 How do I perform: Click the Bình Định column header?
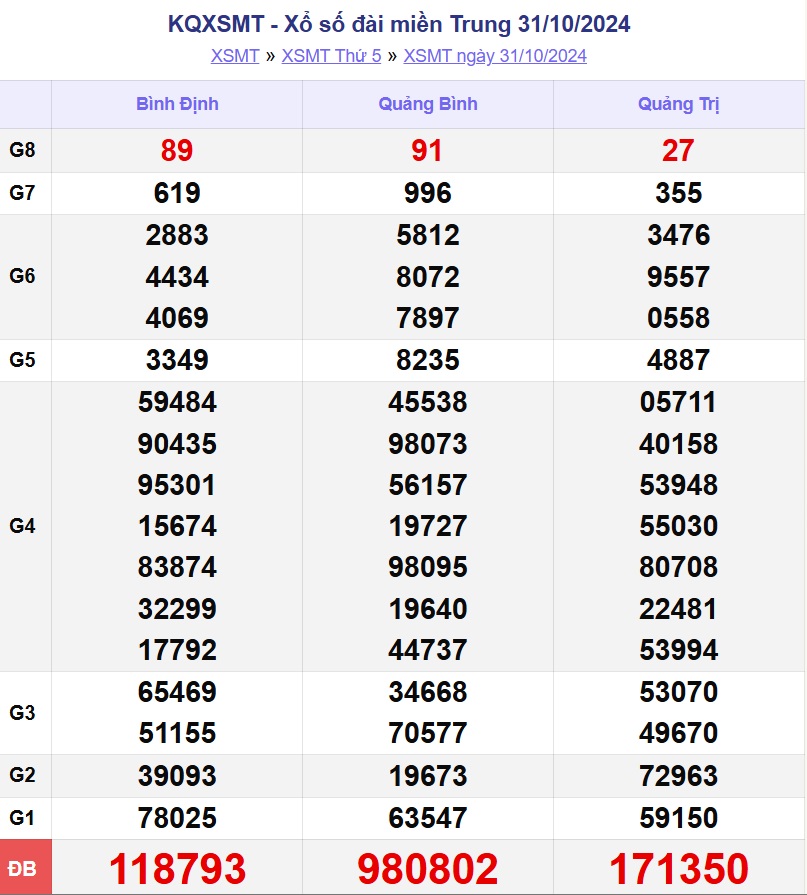point(177,104)
